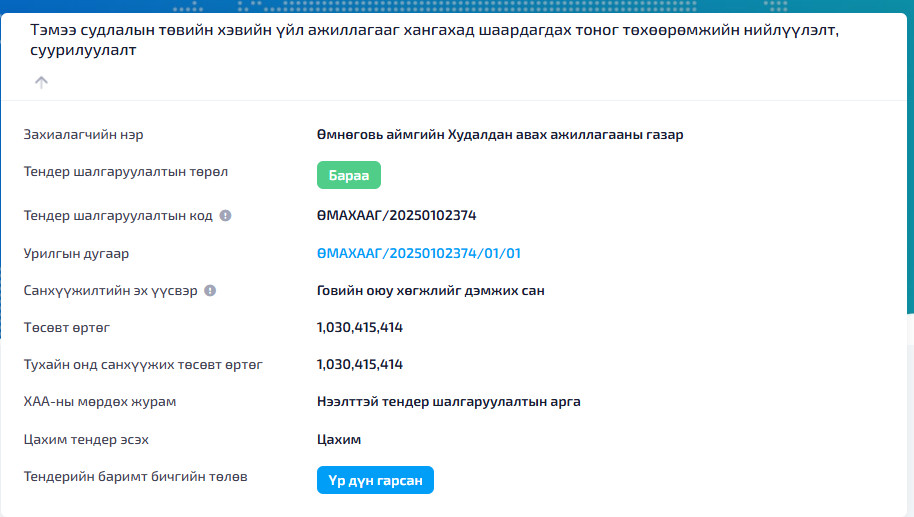Screen dimensions: 914x517
Task: Click the Урилгын дугаар label
Action: [x=76, y=254]
